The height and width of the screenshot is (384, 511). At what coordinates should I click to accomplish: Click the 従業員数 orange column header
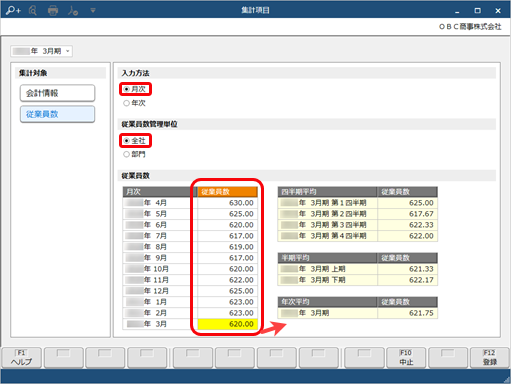(x=228, y=192)
